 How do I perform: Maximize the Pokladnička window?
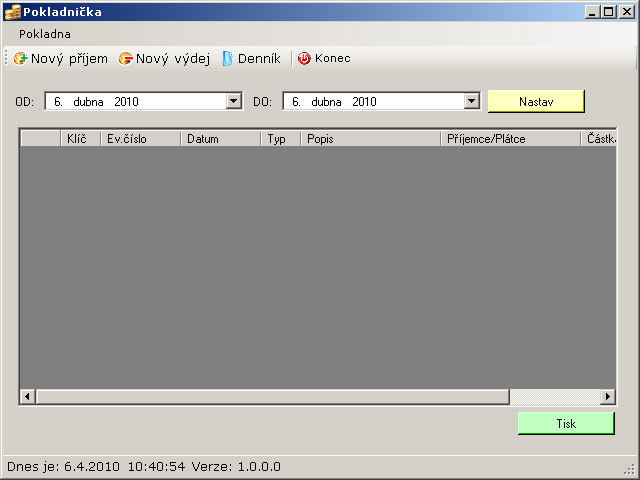608,12
